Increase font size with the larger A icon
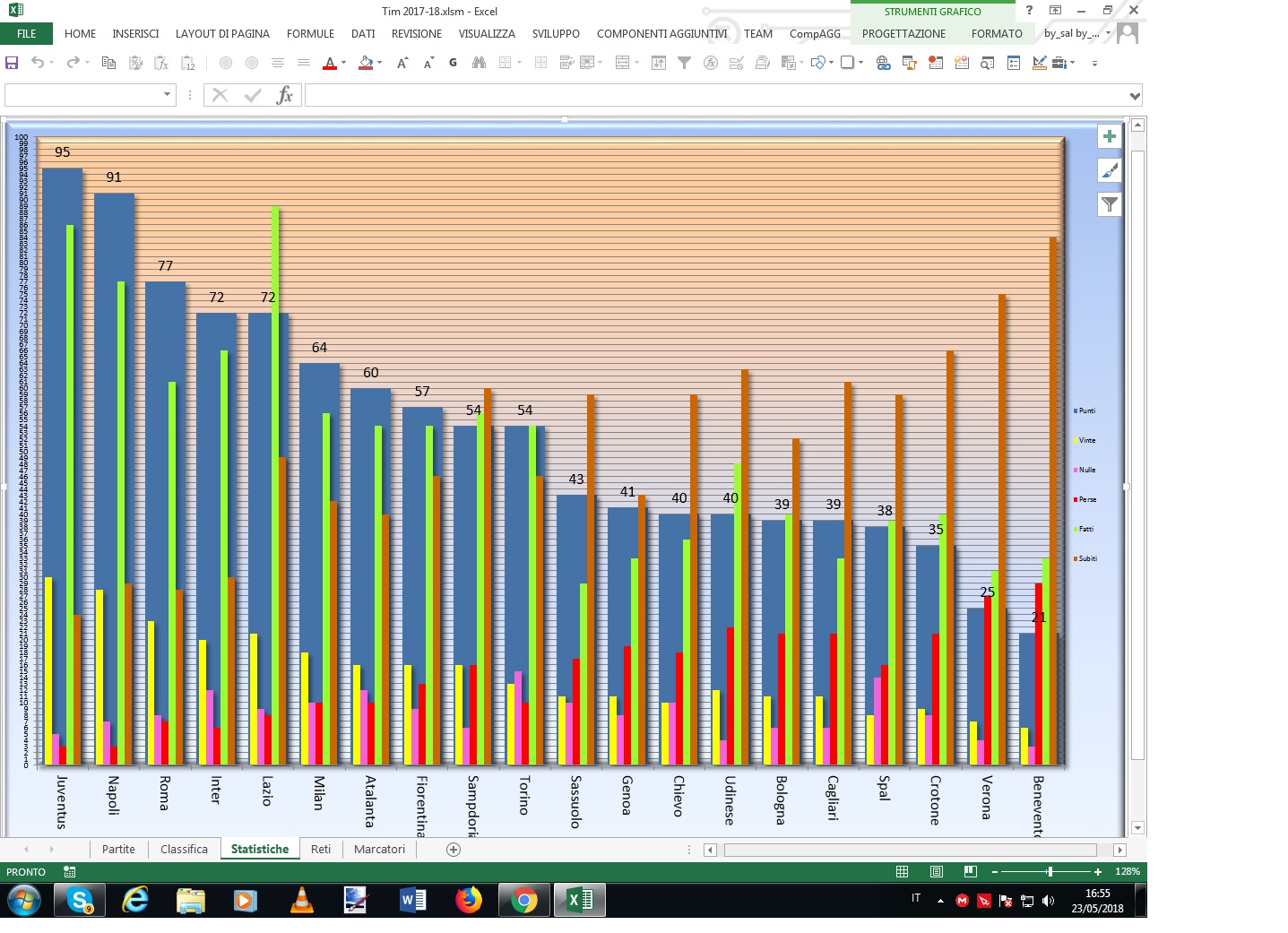Screen dimensions: 1288x933 tap(402, 63)
